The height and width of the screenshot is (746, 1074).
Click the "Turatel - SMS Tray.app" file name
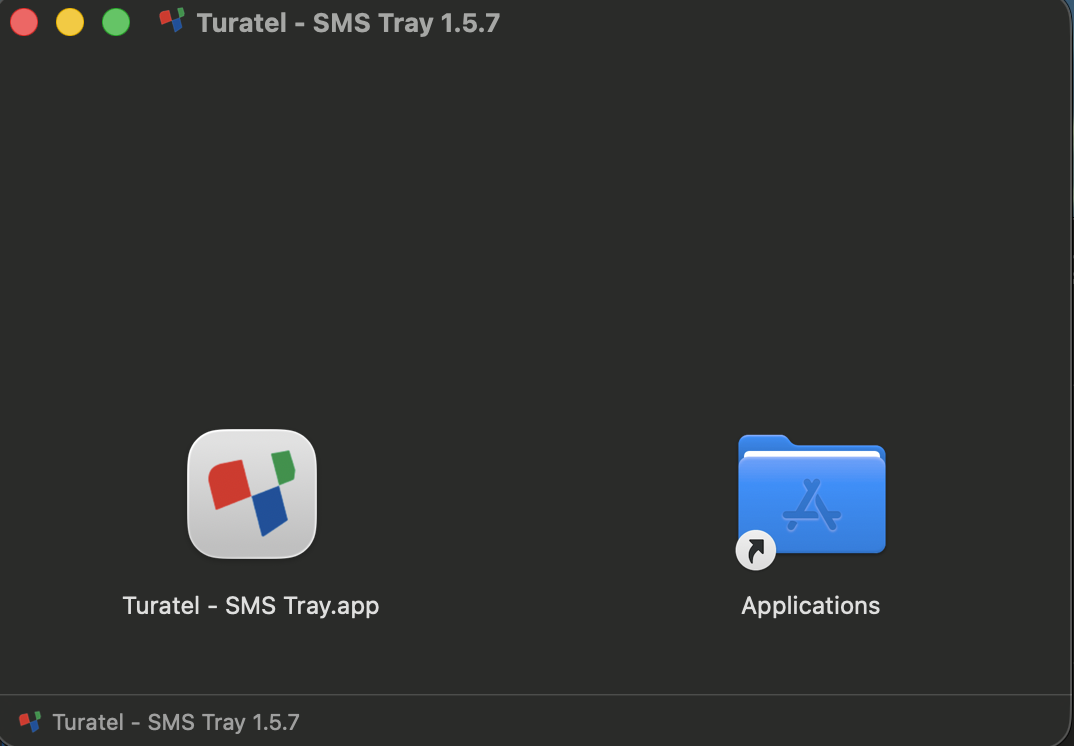coord(251,606)
